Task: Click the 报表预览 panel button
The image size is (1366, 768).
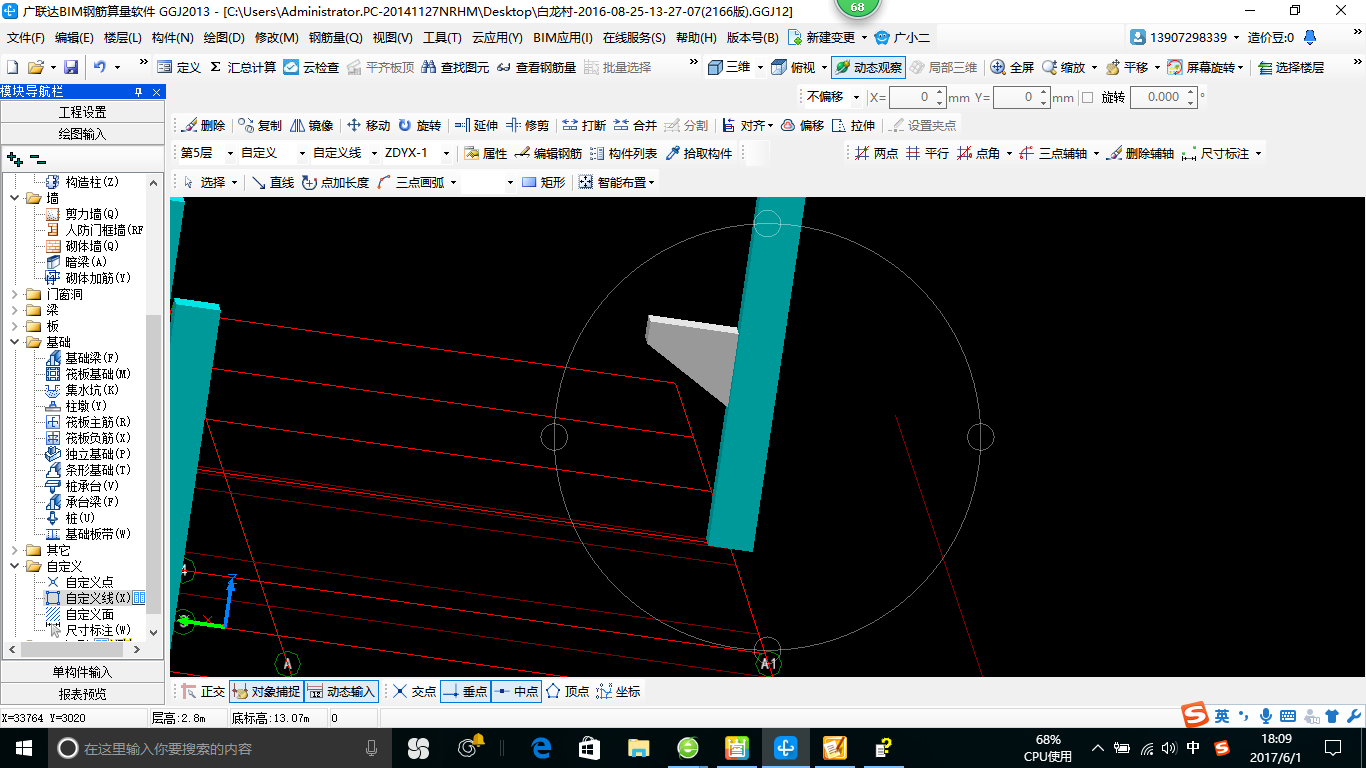Action: click(82, 694)
